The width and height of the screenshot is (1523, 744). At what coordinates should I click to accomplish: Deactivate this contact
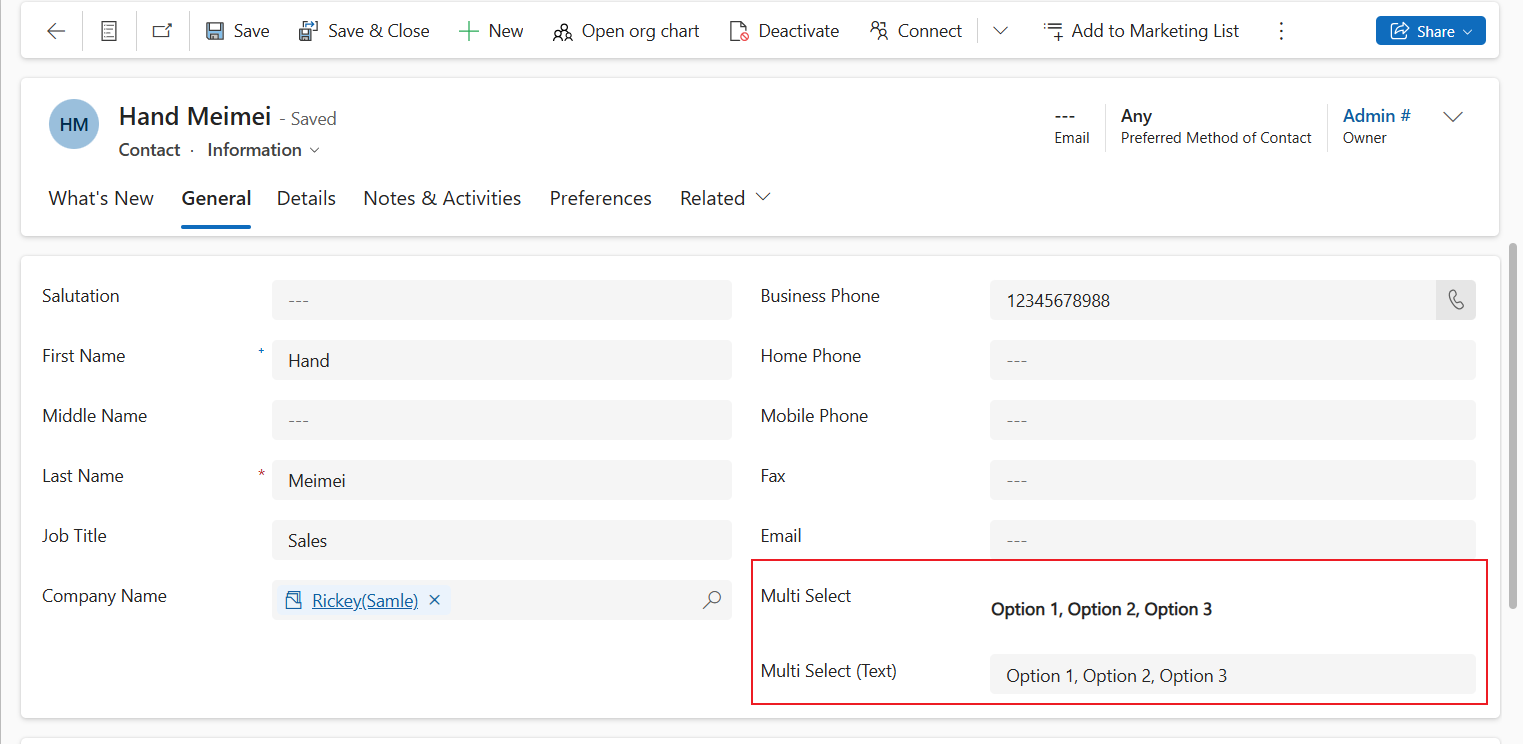coord(783,31)
